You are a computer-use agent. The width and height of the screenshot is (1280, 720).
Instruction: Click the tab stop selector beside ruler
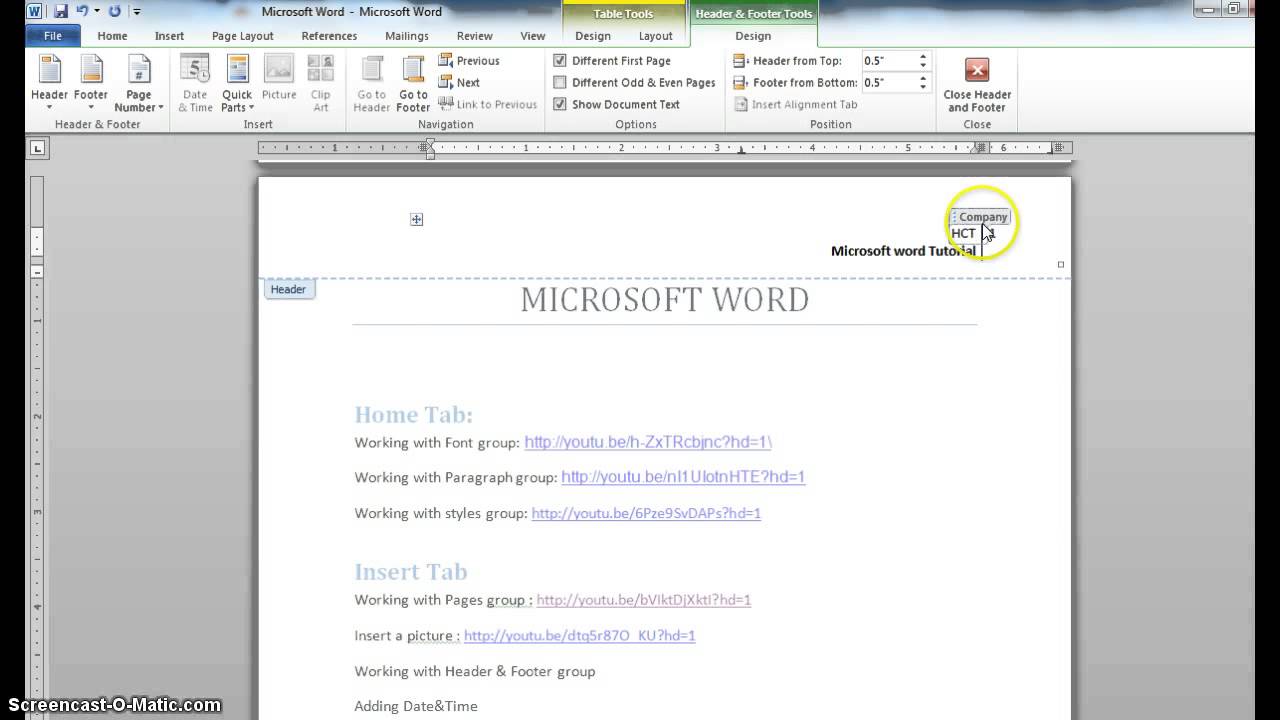(38, 148)
